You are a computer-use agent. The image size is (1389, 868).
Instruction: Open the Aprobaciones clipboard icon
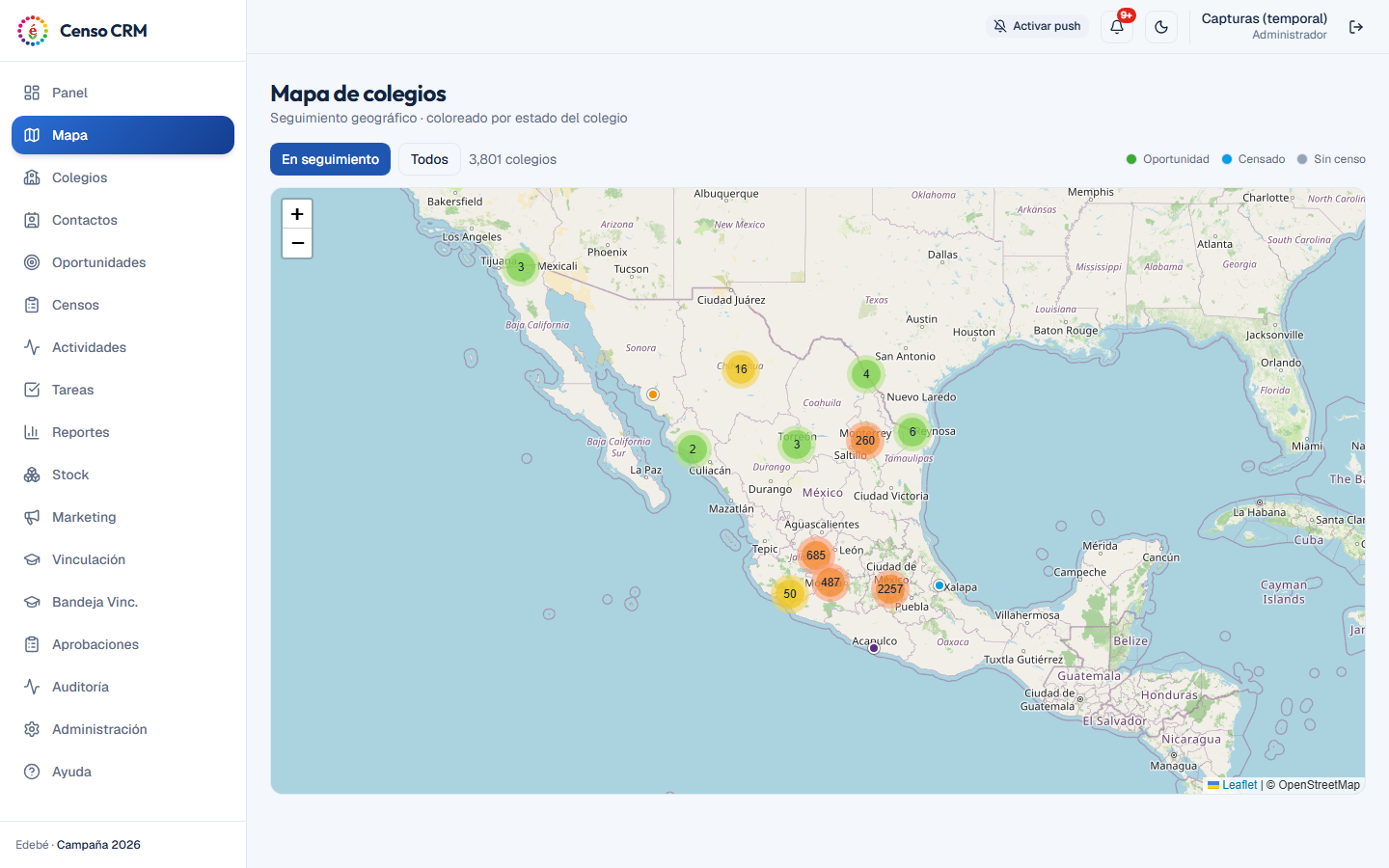click(32, 644)
